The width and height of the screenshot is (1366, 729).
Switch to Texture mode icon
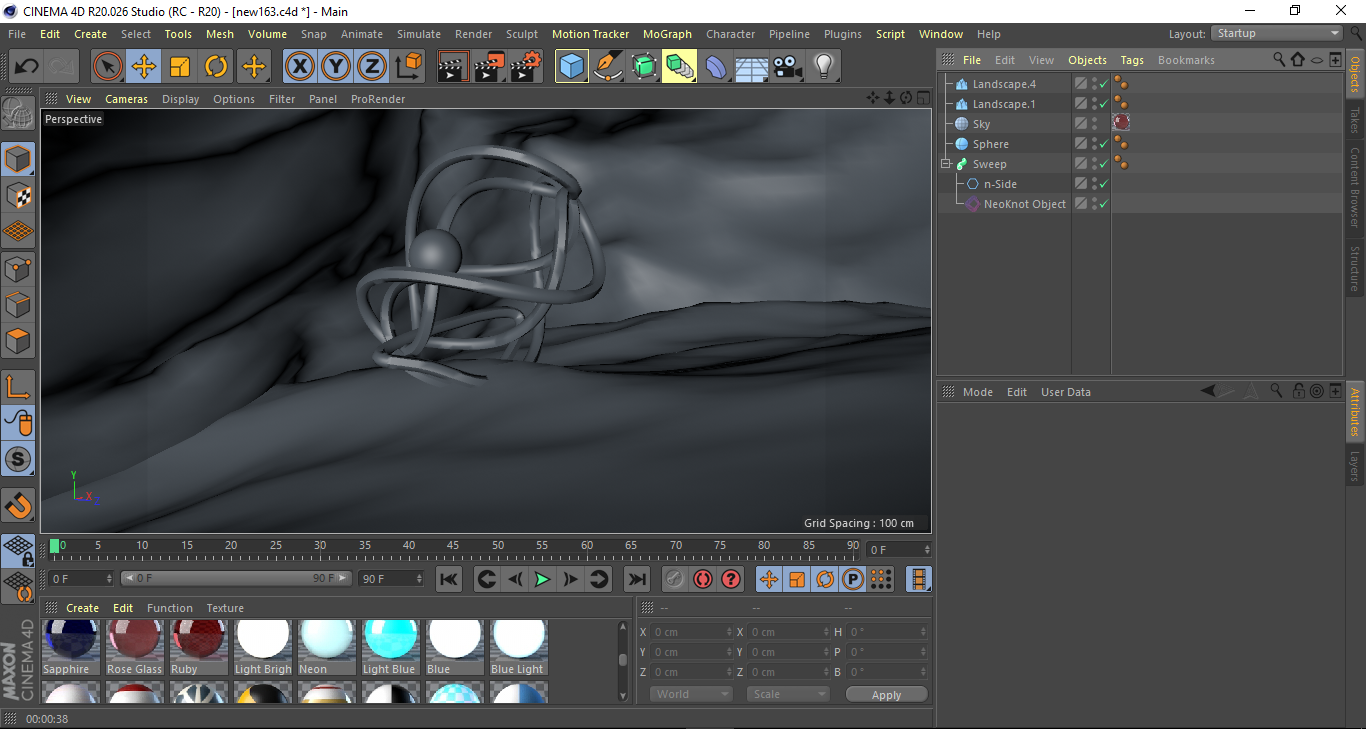pyautogui.click(x=18, y=196)
